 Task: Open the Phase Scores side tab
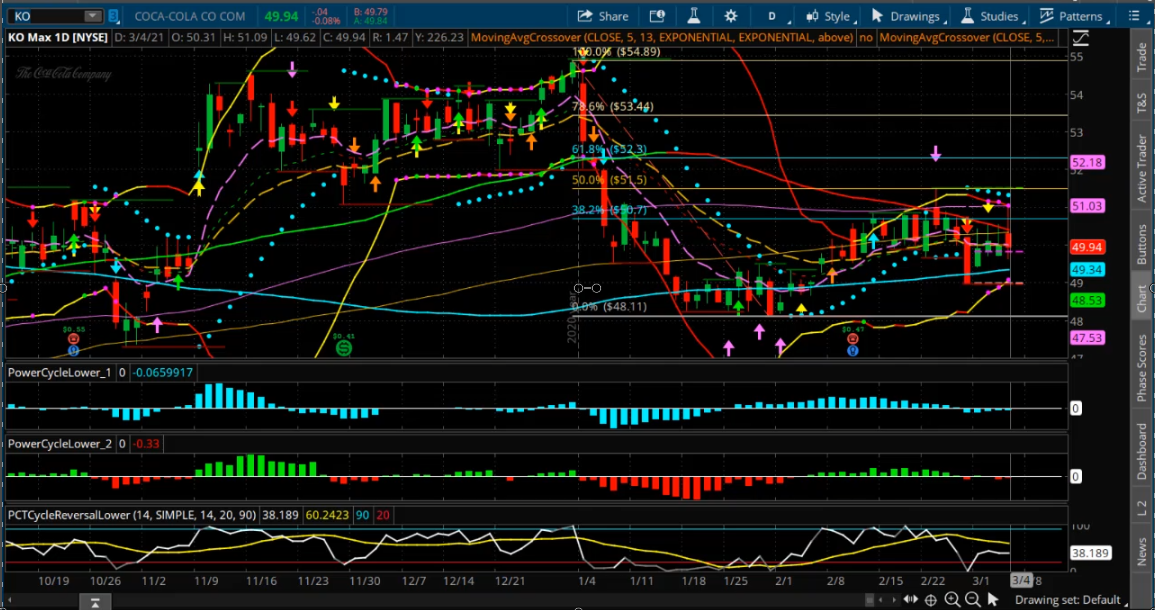pyautogui.click(x=1141, y=368)
